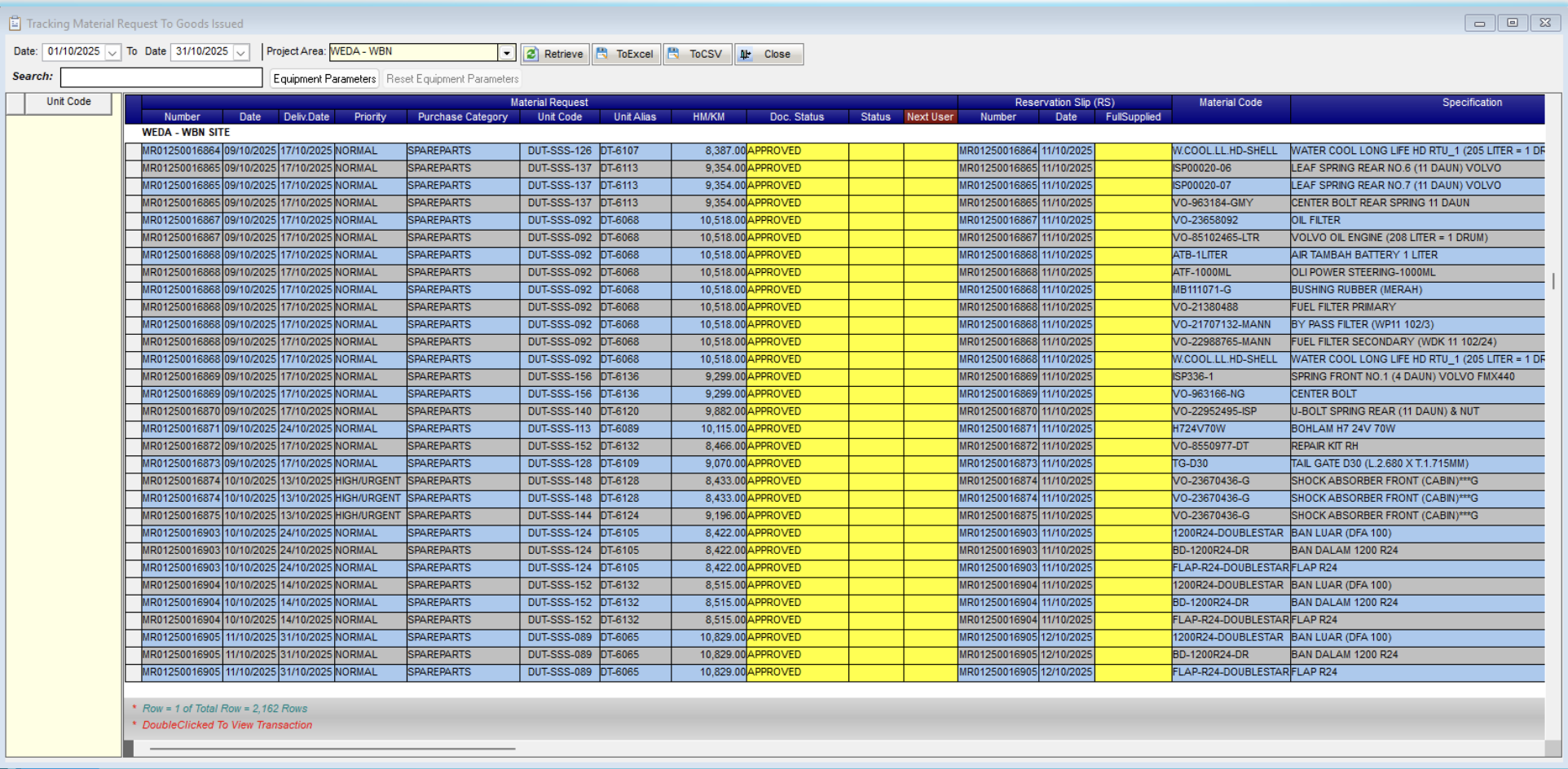Click the red Next User column header
Image resolution: width=1568 pixels, height=769 pixels.
tap(930, 117)
